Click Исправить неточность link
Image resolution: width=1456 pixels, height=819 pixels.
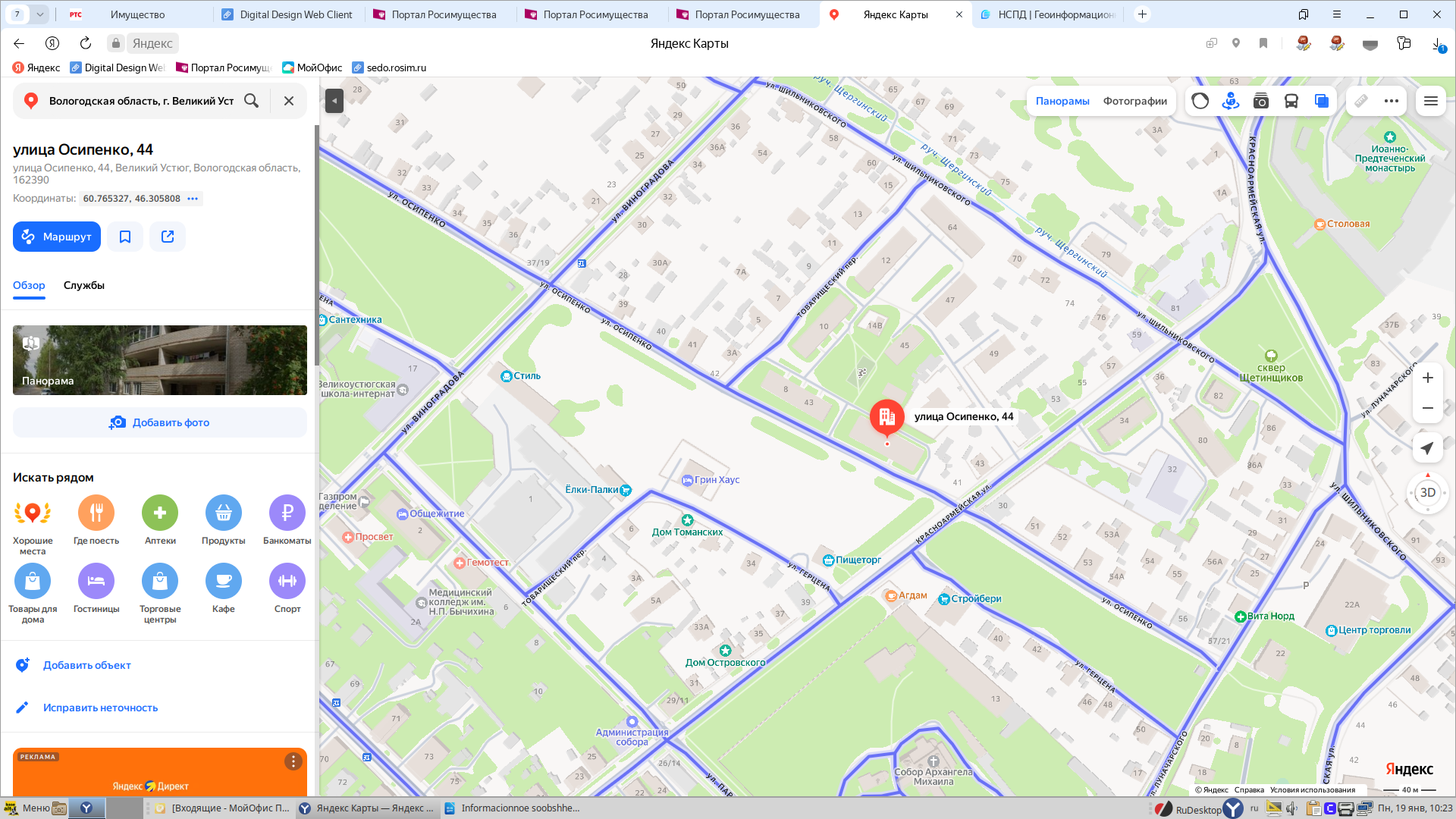click(100, 708)
